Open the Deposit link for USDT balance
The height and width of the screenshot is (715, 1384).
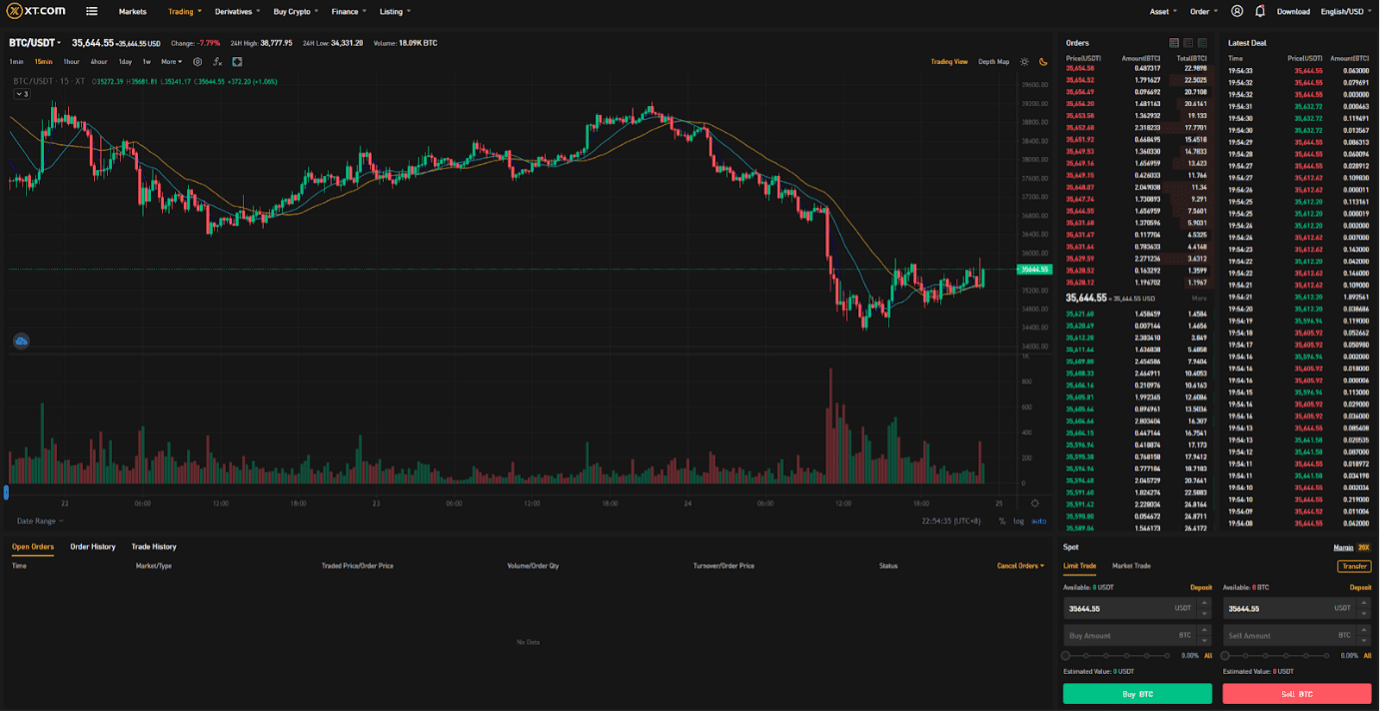[x=1202, y=586]
